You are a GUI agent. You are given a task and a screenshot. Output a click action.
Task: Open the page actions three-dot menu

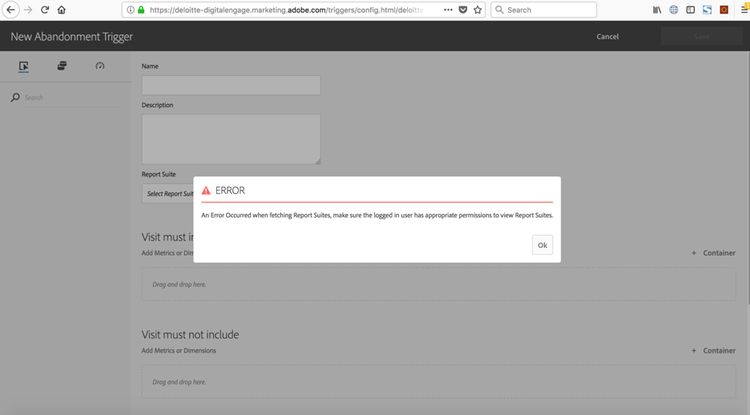click(x=448, y=10)
